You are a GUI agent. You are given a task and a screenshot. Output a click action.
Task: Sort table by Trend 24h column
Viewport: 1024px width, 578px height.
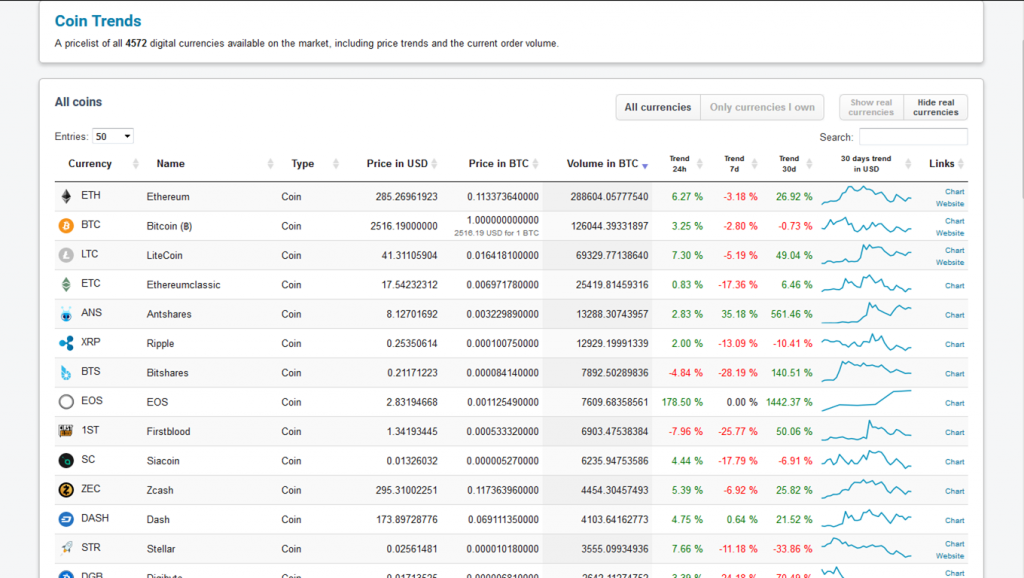point(679,164)
